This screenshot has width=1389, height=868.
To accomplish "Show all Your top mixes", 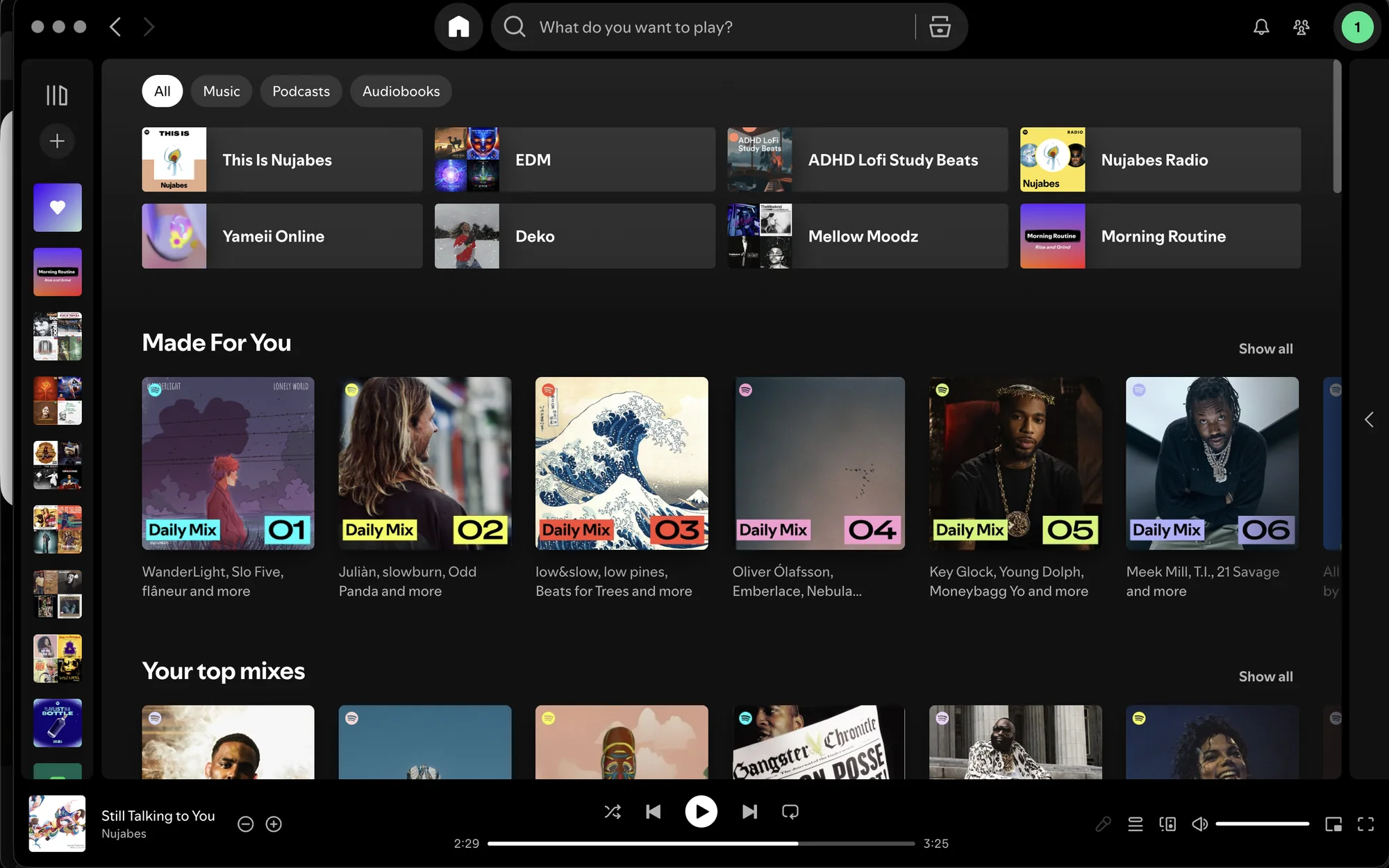I will click(1265, 676).
